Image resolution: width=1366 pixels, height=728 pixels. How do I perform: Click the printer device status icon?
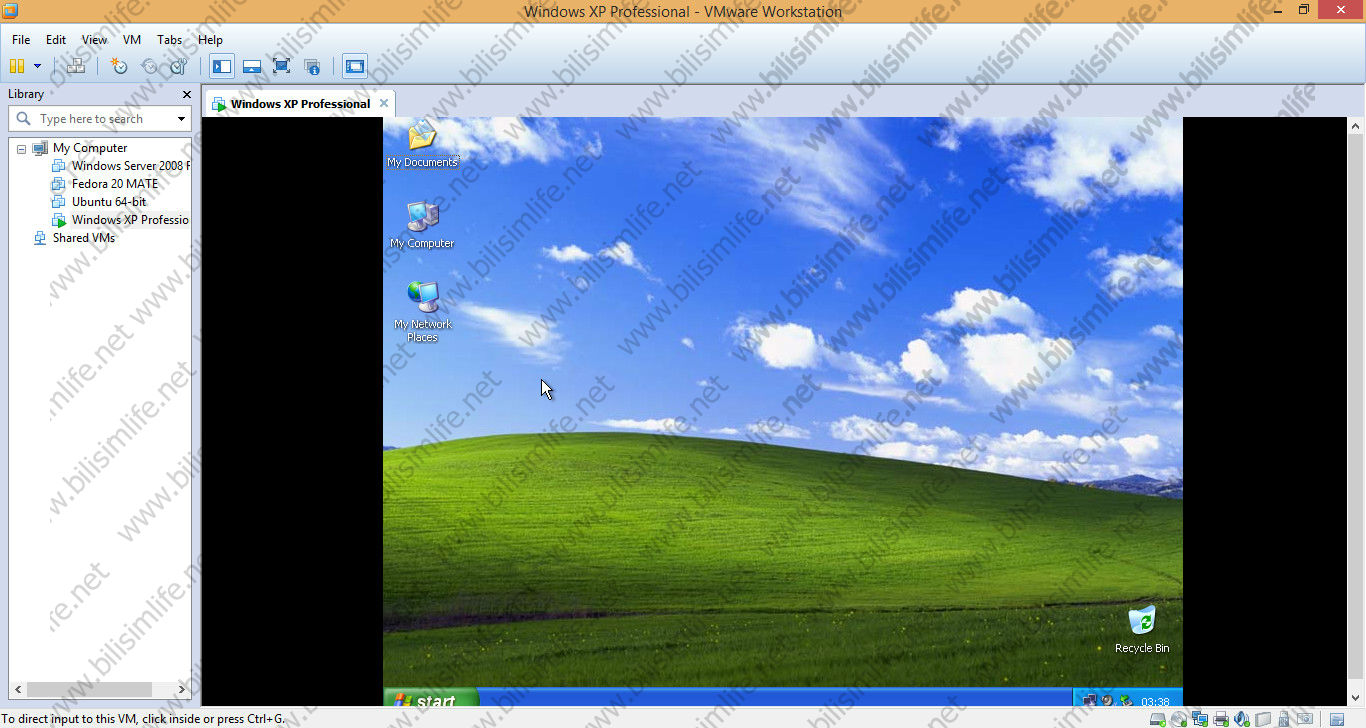point(1220,719)
